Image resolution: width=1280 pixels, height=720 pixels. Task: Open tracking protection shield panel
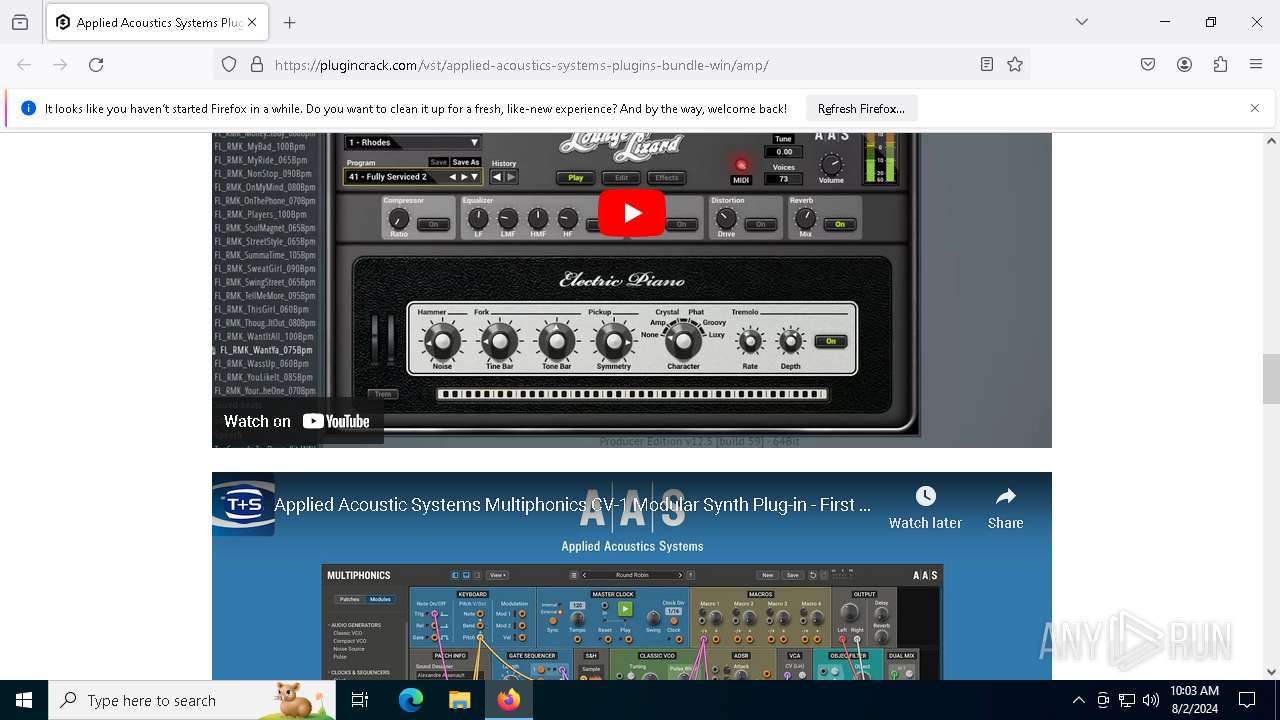229,65
